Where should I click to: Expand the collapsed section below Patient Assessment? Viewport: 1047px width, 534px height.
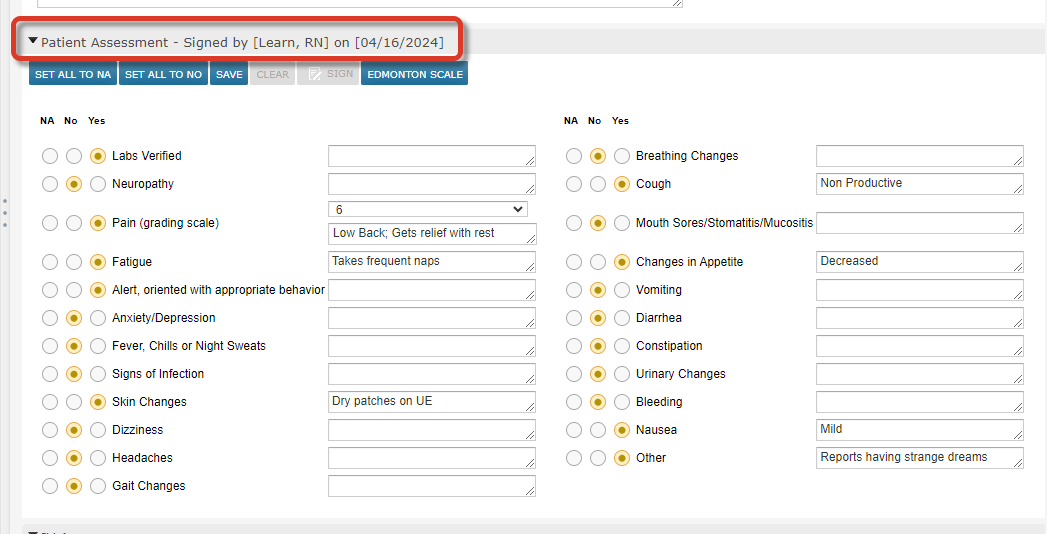pos(33,532)
